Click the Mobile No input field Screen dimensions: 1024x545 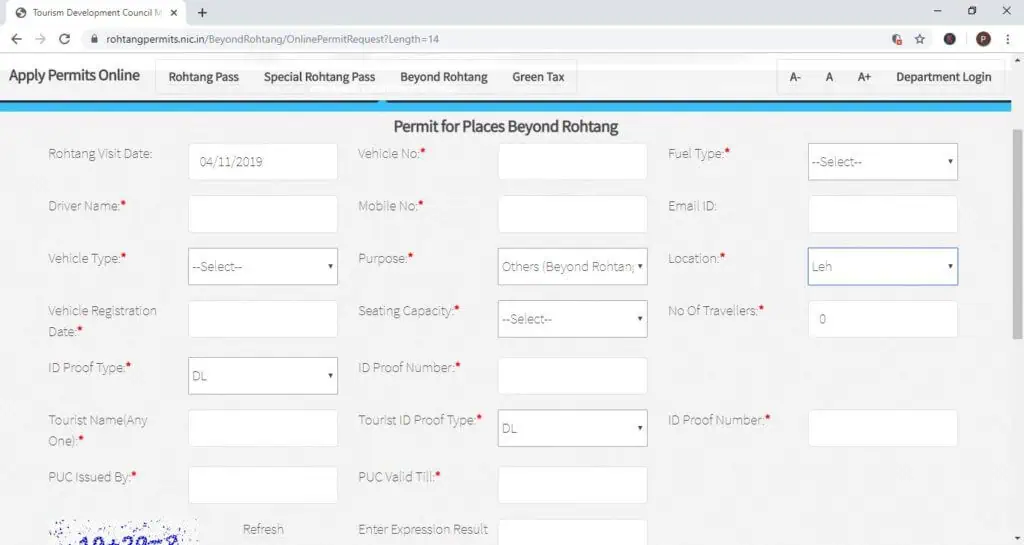coord(572,213)
